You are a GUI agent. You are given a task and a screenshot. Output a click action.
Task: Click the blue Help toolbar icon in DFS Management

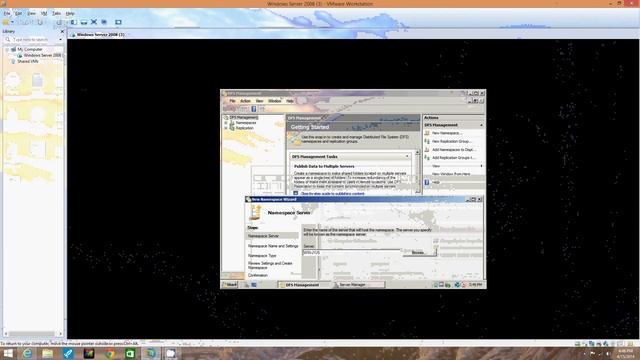[253, 109]
